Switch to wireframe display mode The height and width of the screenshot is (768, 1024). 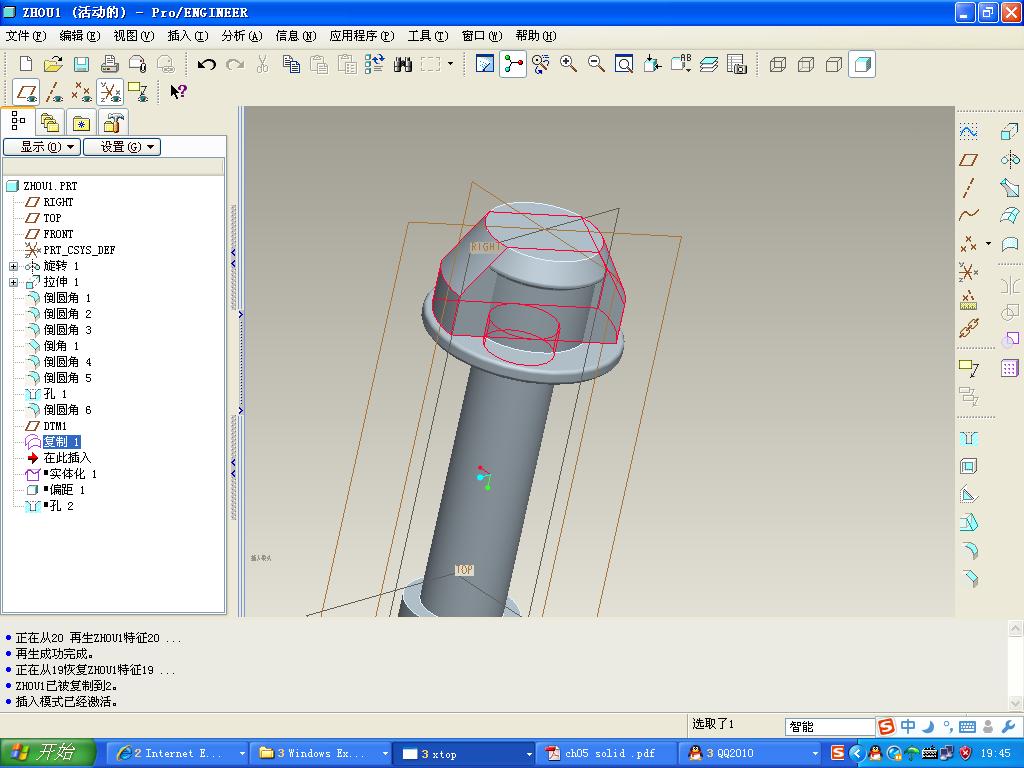(777, 64)
